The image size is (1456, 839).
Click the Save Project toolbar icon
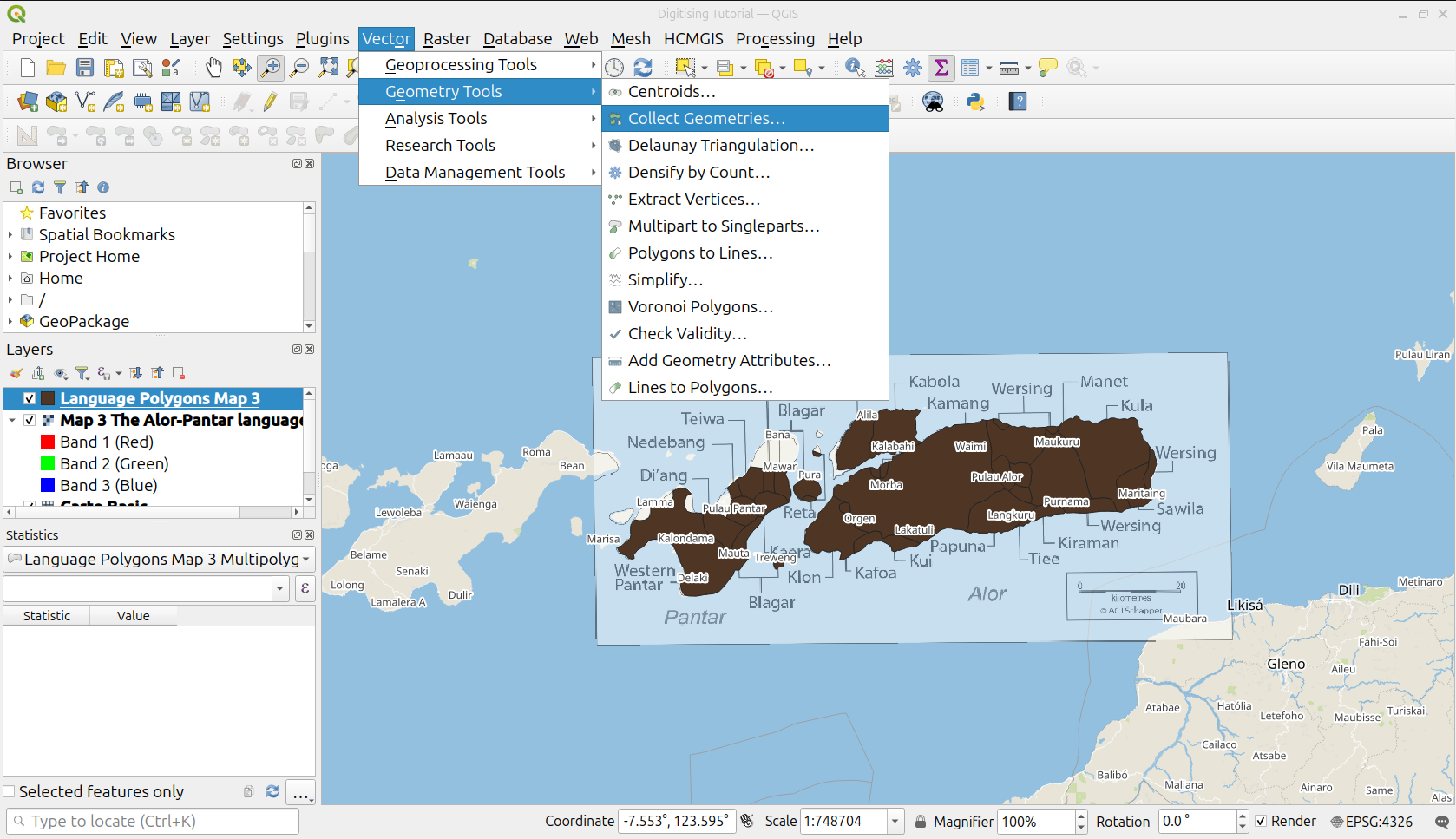coord(85,68)
